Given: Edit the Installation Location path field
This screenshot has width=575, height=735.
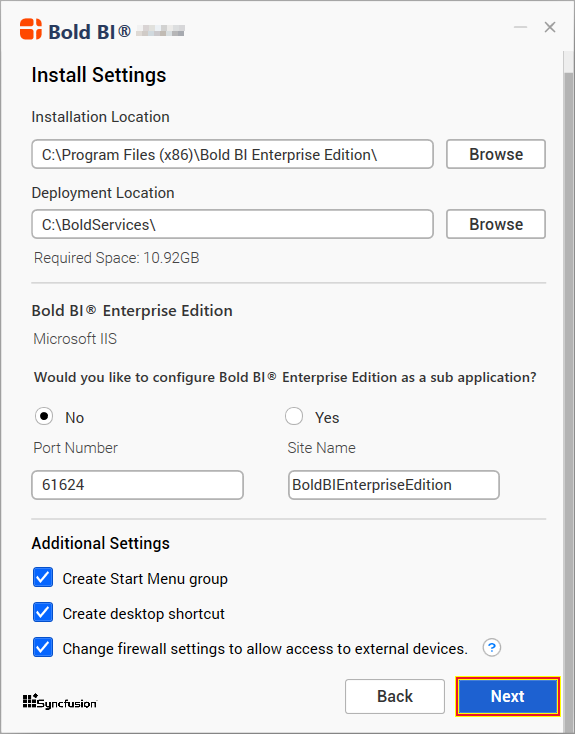Looking at the screenshot, I should tap(232, 154).
